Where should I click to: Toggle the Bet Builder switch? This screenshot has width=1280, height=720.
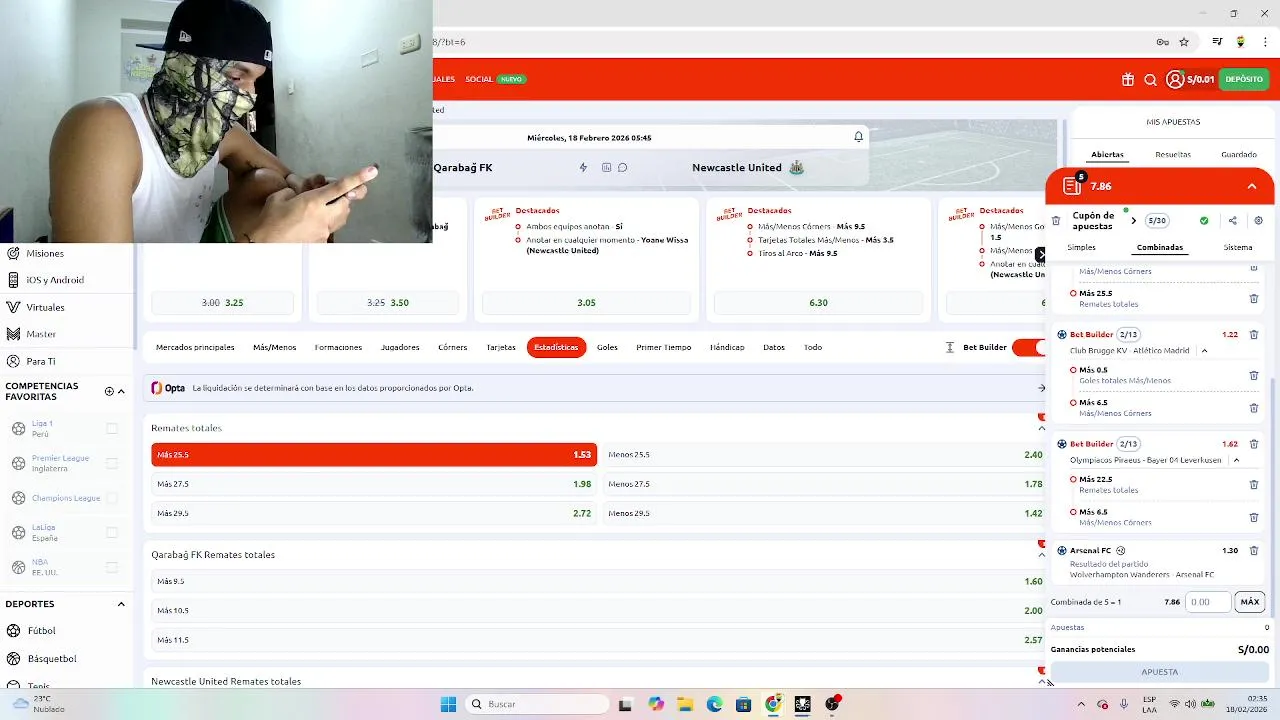pos(1029,347)
